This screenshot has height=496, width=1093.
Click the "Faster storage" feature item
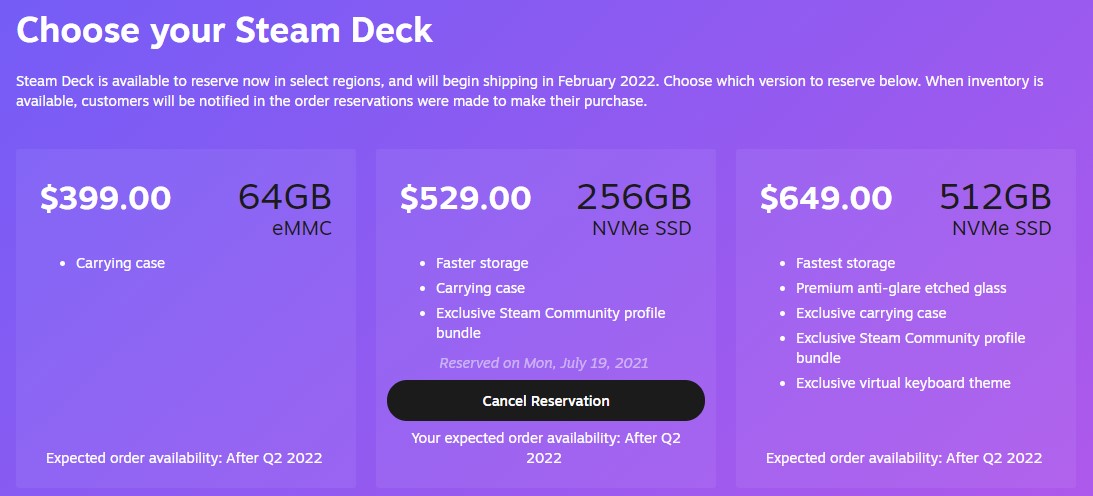pos(482,263)
